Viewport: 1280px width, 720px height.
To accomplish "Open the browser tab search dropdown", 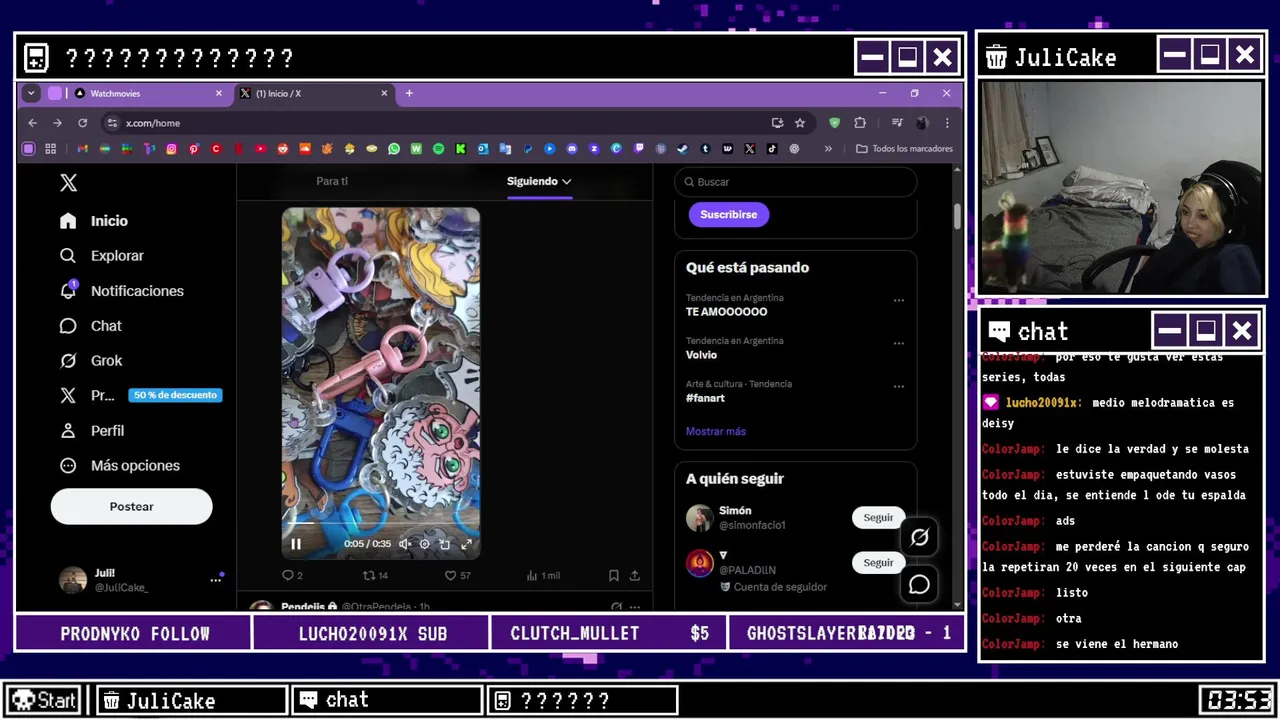I will tap(31, 93).
